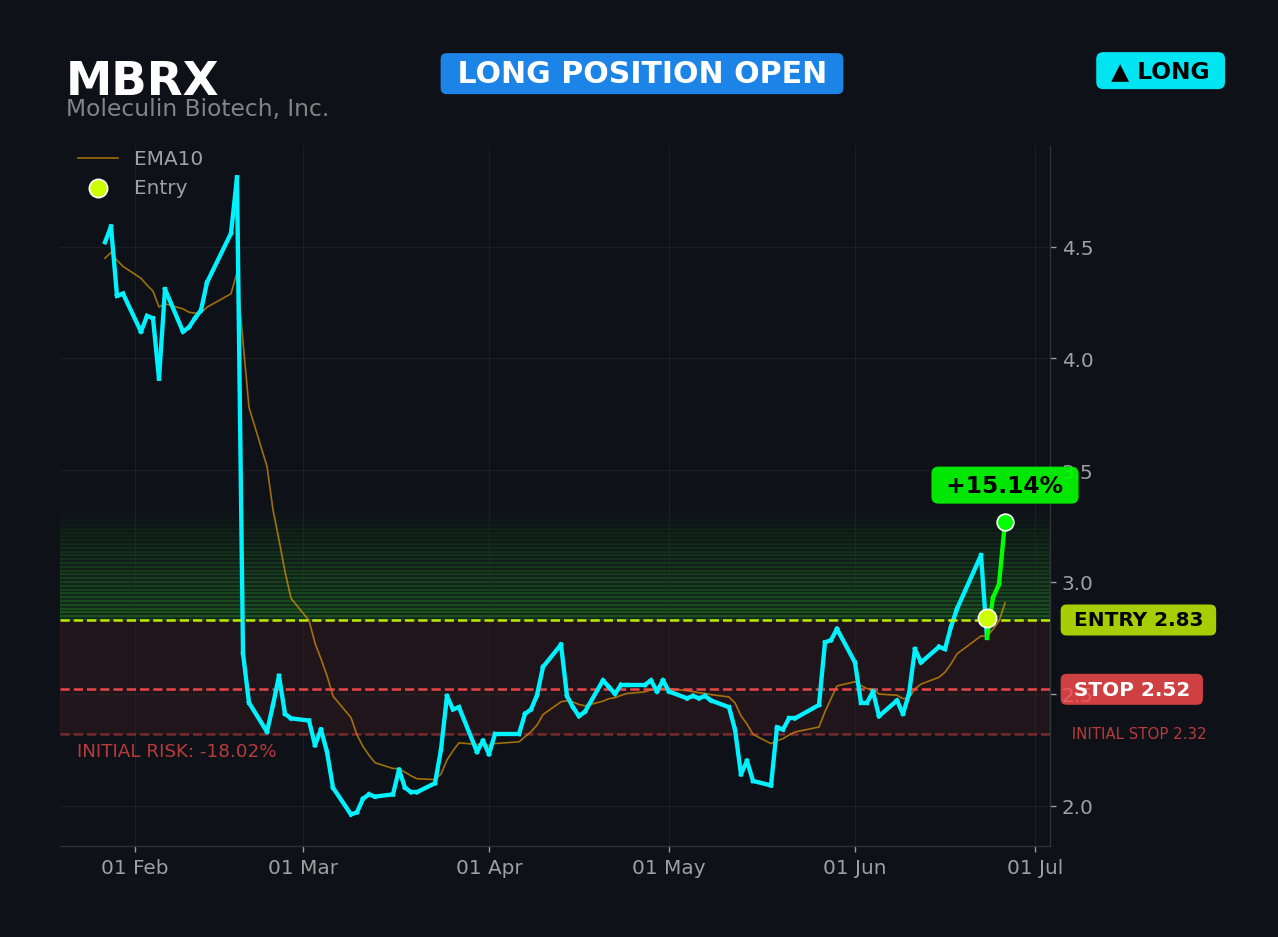
Task: Click the LONG POSITION OPEN banner
Action: (x=642, y=74)
